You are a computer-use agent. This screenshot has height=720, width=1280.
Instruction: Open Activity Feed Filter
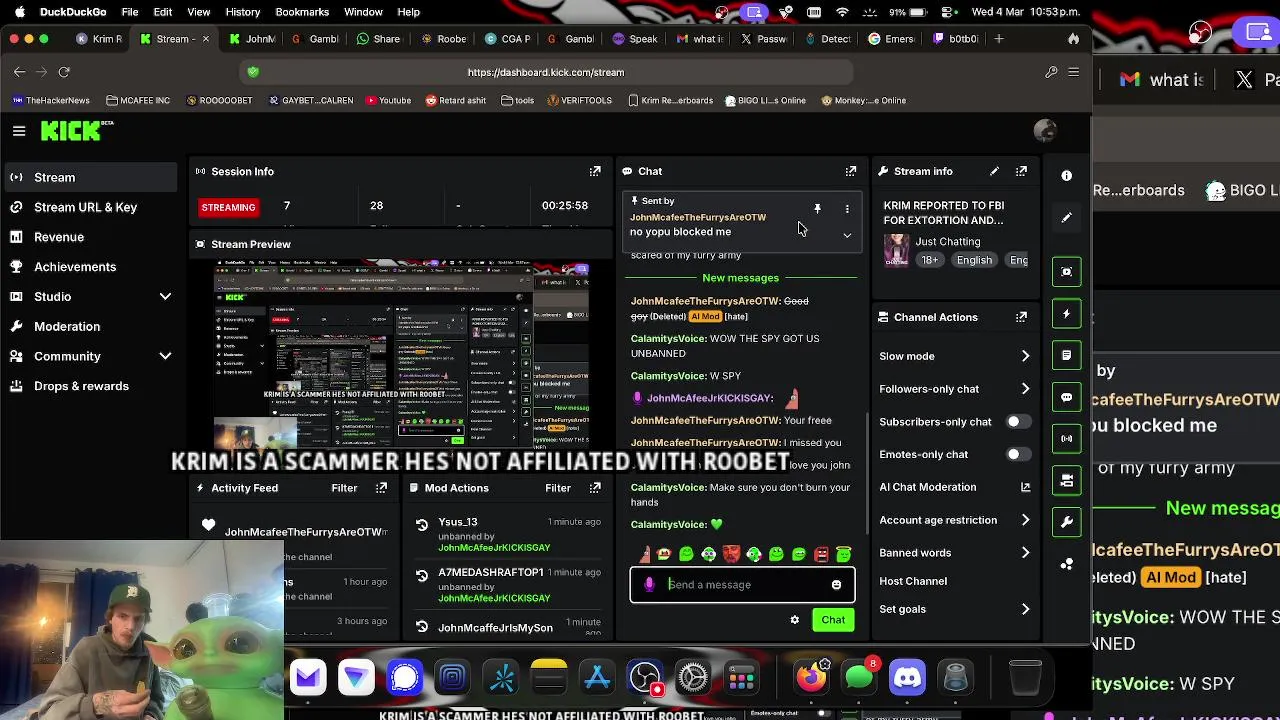click(x=344, y=488)
